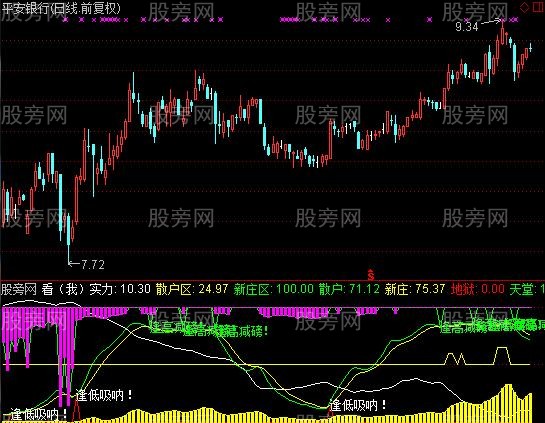The width and height of the screenshot is (545, 423).
Task: Select the 看（我）实力: 10.30 indicator value
Action: pyautogui.click(x=96, y=289)
